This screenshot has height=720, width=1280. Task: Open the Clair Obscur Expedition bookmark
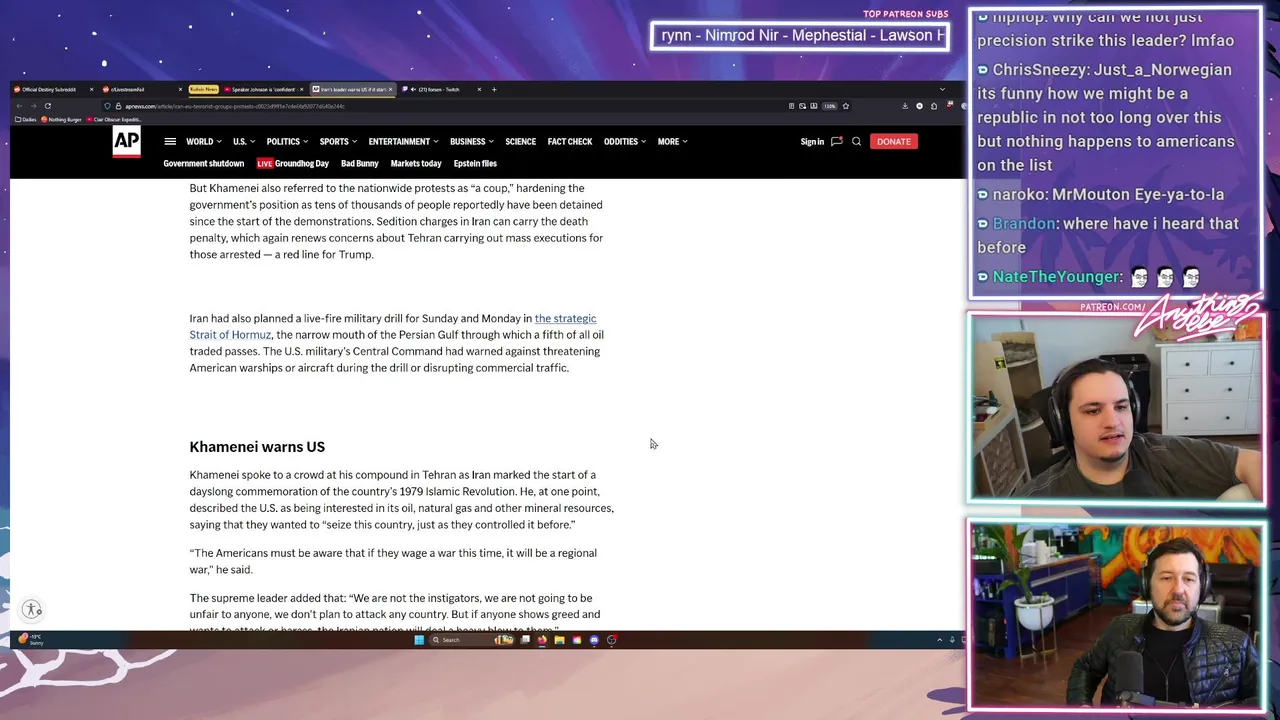click(113, 120)
